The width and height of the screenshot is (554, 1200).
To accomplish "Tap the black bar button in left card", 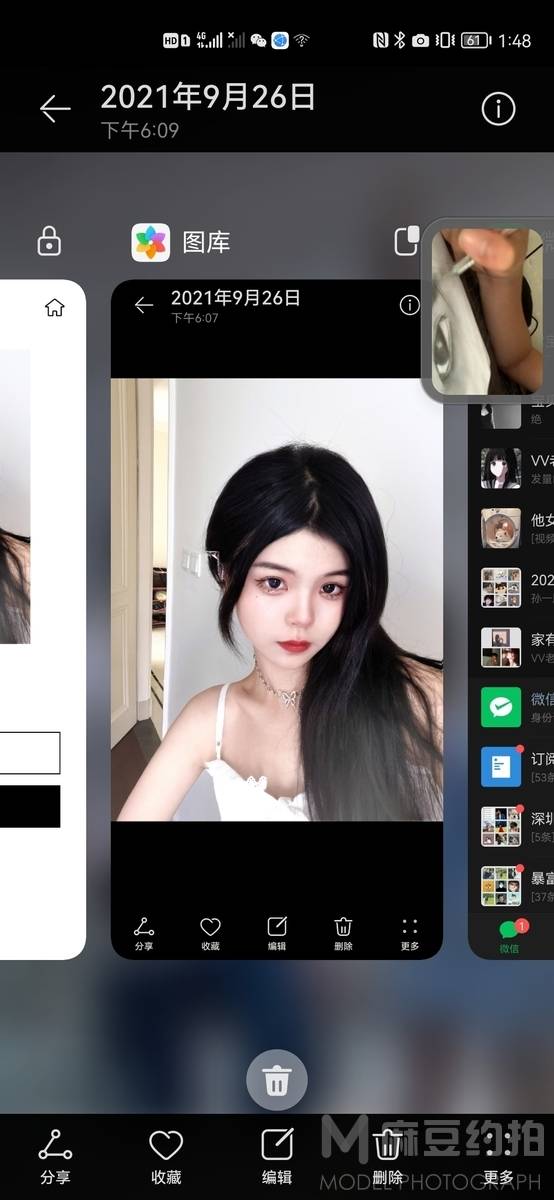I will click(30, 806).
